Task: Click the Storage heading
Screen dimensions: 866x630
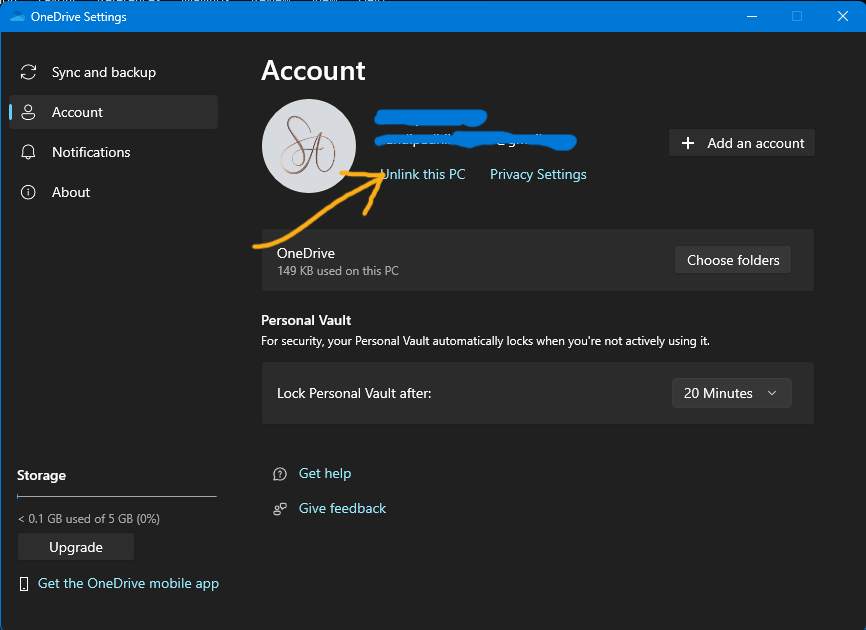Action: coord(41,475)
